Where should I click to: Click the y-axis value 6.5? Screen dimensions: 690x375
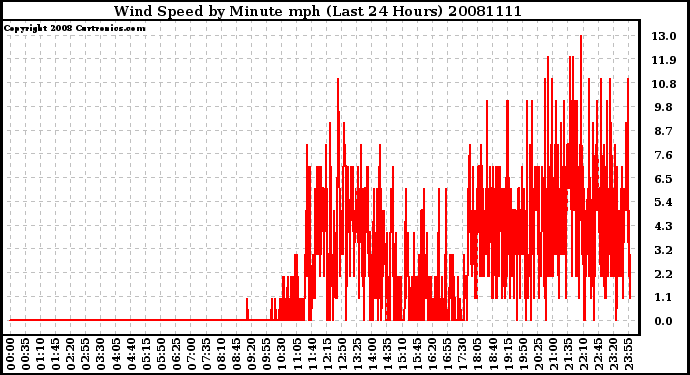664,179
